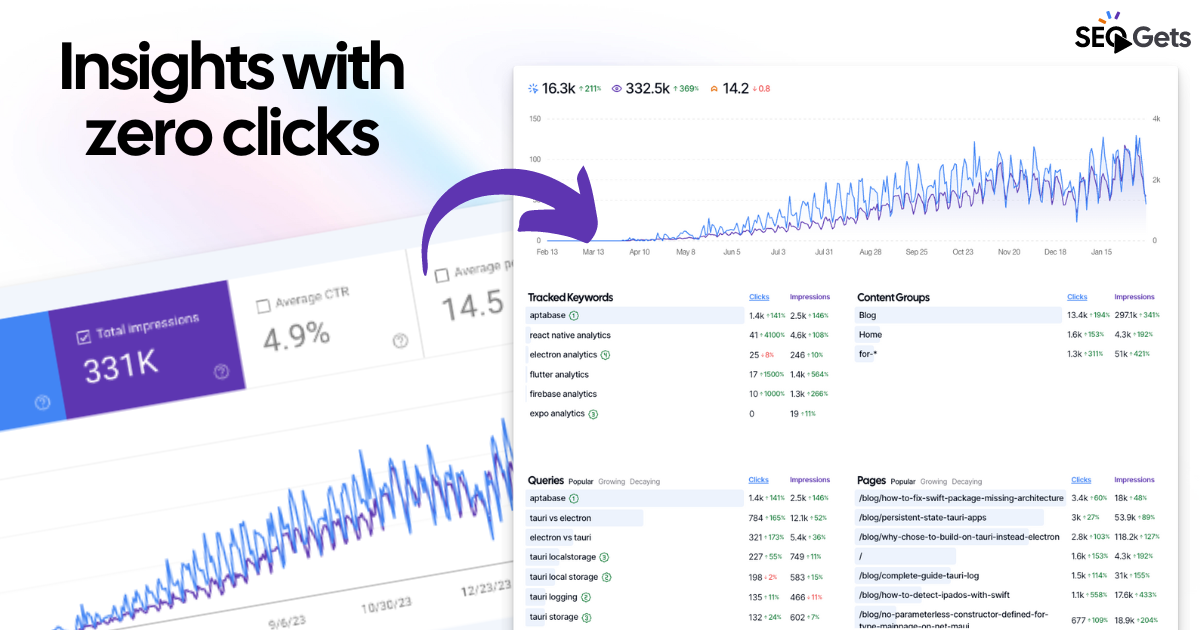Click position badge beside aptabase in Tracked Keywords
The height and width of the screenshot is (630, 1200).
pos(574,315)
